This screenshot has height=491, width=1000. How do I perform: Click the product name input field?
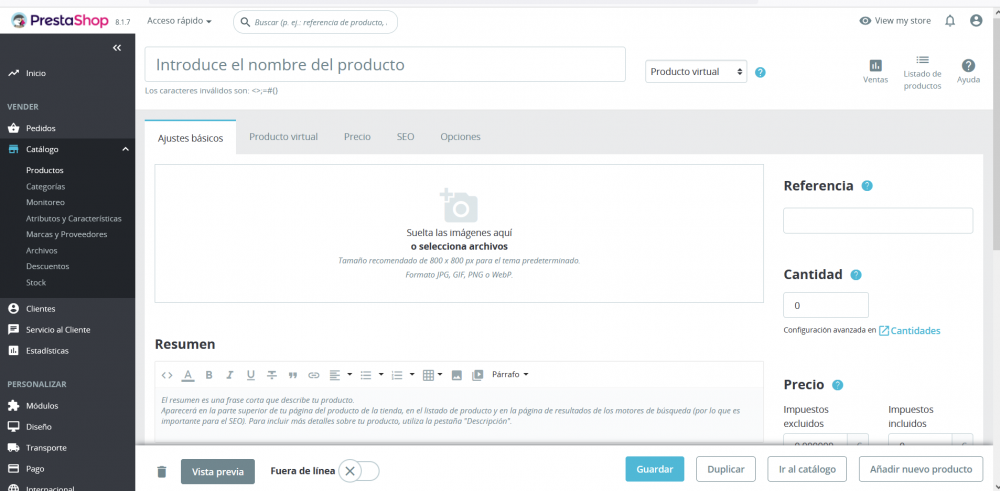[385, 64]
